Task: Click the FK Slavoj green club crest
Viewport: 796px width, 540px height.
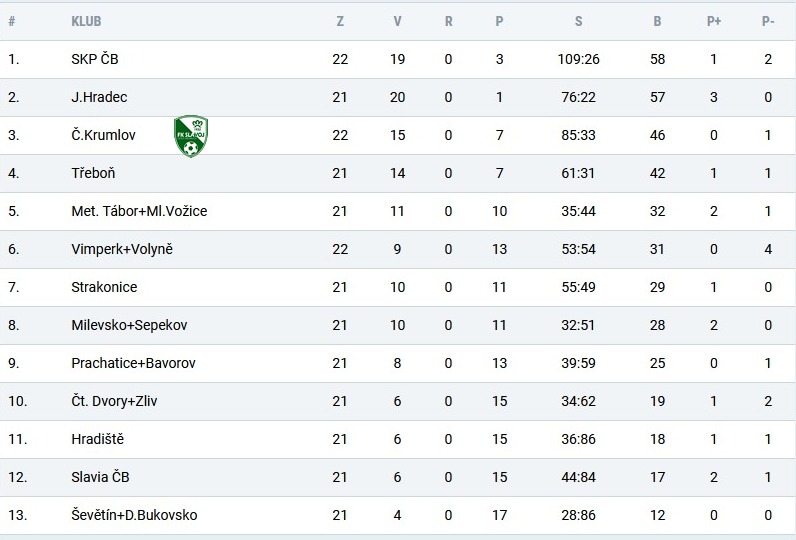Action: coord(191,136)
